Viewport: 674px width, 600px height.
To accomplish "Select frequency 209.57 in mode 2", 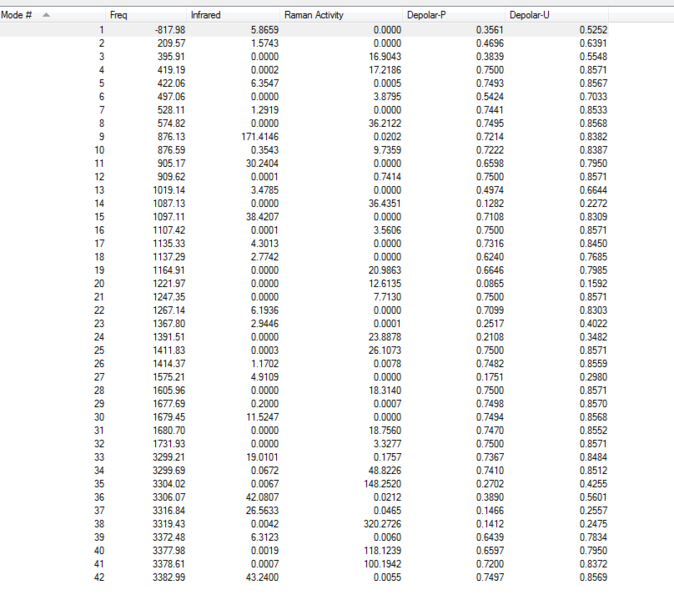I will [171, 43].
